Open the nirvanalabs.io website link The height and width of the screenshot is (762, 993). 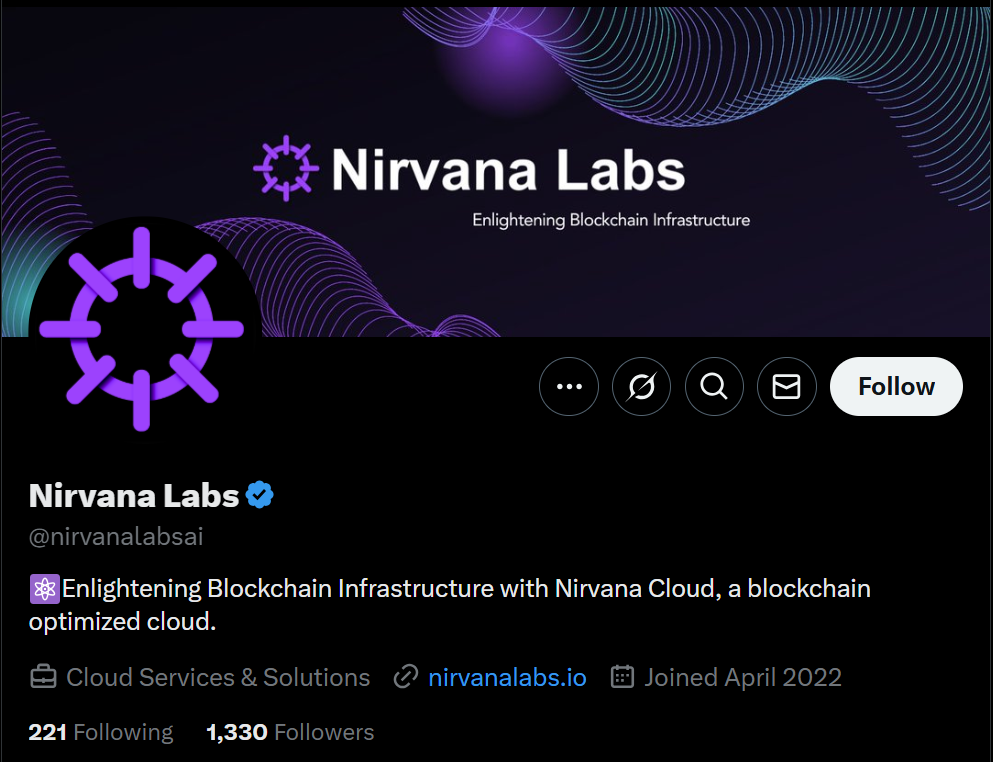(507, 677)
